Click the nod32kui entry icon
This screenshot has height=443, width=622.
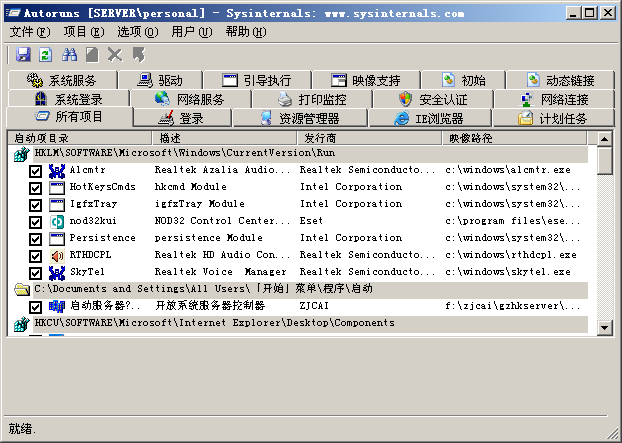click(x=57, y=222)
